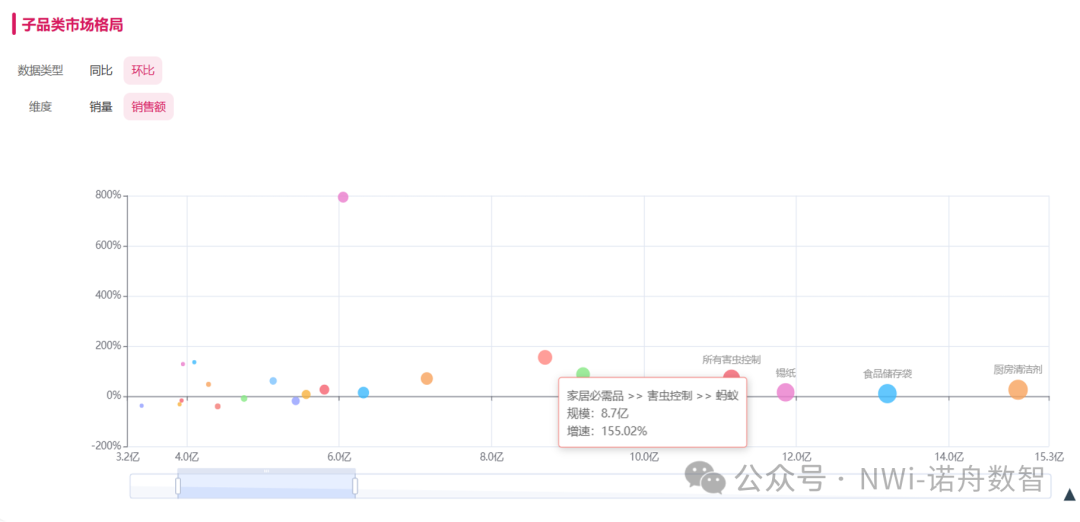
Task: Click the pink bubble at the 800% level
Action: [x=343, y=197]
